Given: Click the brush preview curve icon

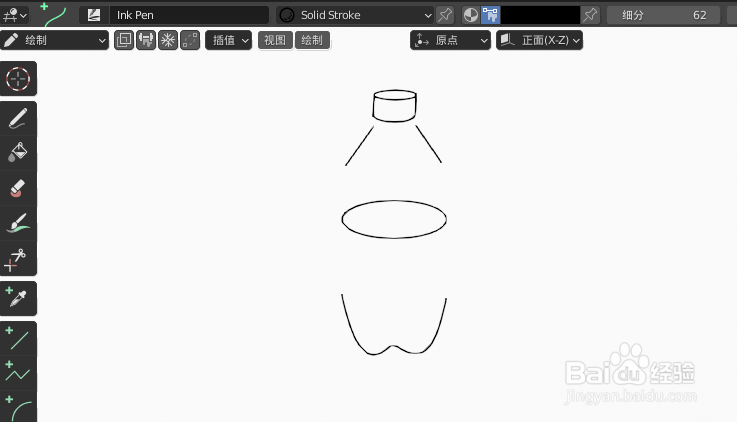Looking at the screenshot, I should [55, 15].
